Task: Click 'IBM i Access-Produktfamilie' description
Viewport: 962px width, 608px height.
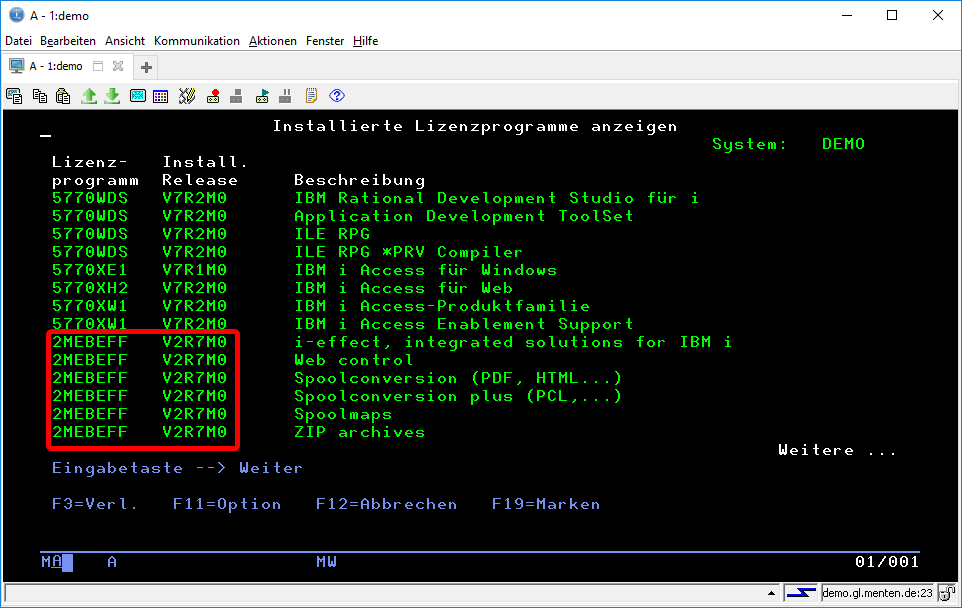Action: (x=442, y=306)
